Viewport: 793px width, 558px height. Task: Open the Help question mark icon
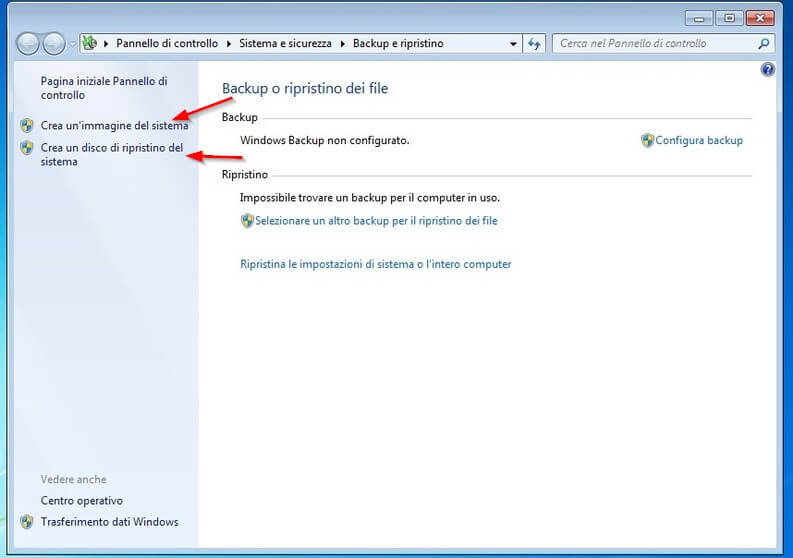767,69
